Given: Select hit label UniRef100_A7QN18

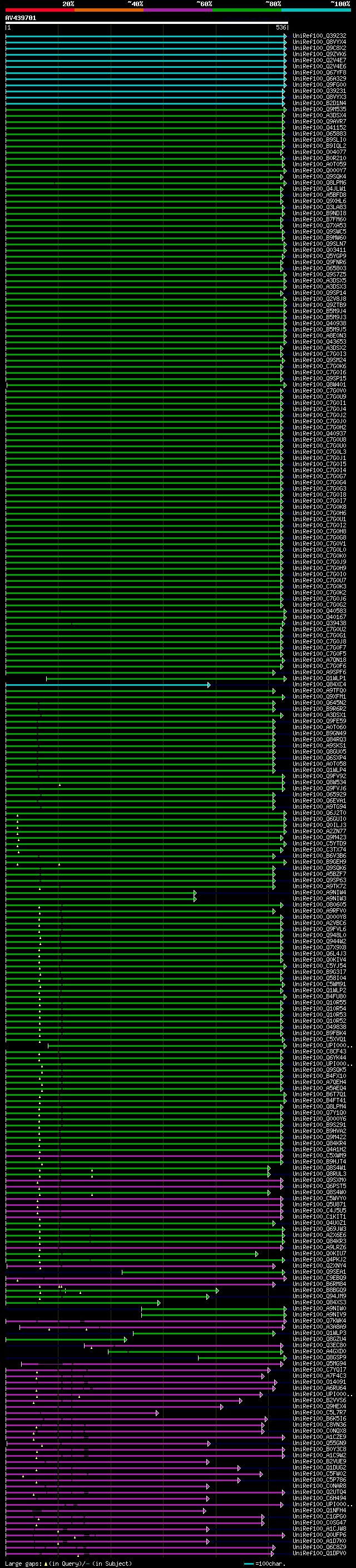Looking at the screenshot, I should (x=319, y=660).
